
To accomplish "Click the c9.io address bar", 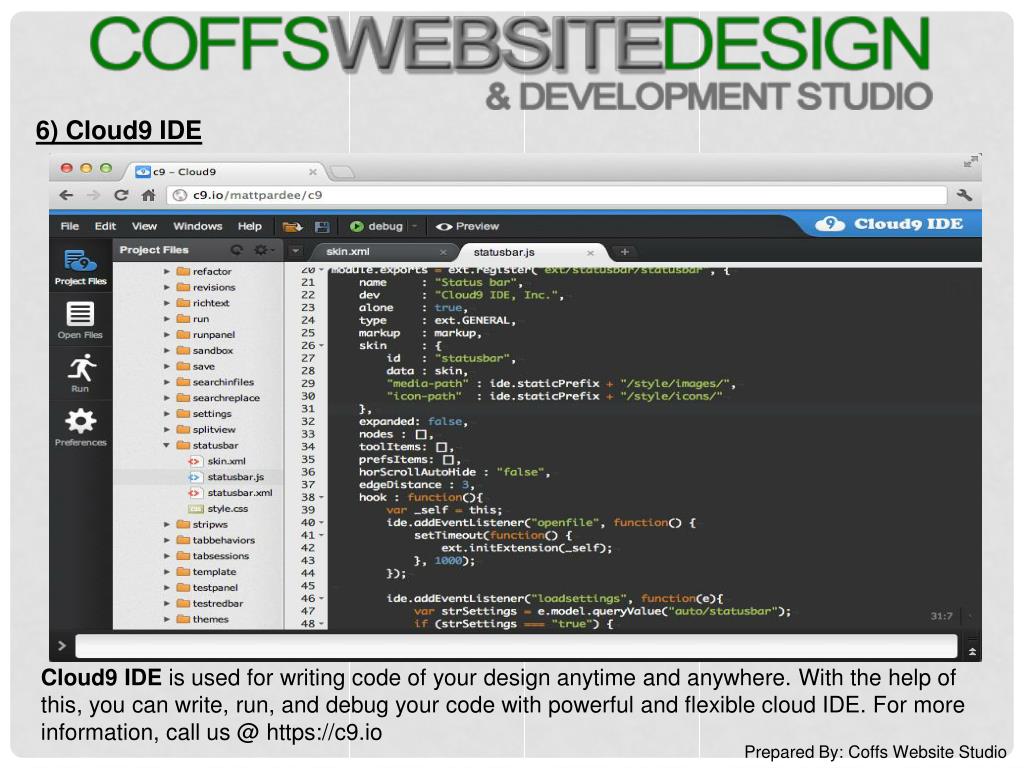I will (x=556, y=195).
